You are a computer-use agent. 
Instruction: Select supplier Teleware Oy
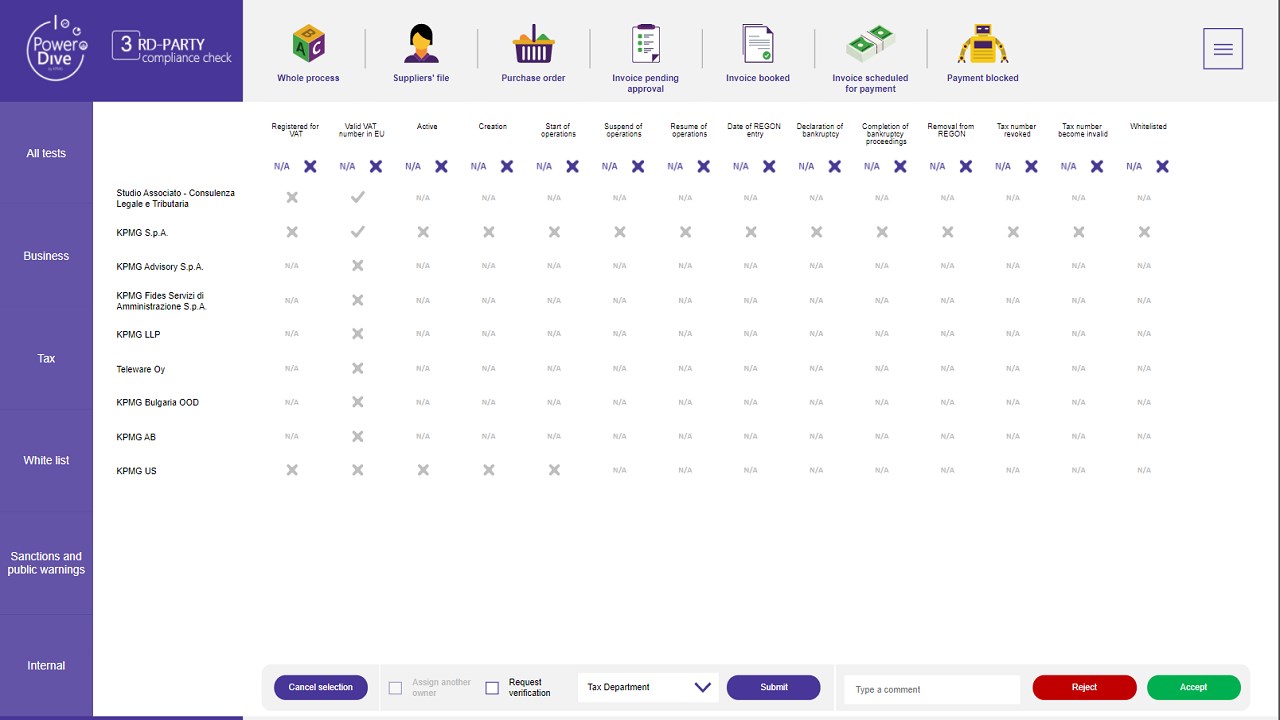[141, 369]
